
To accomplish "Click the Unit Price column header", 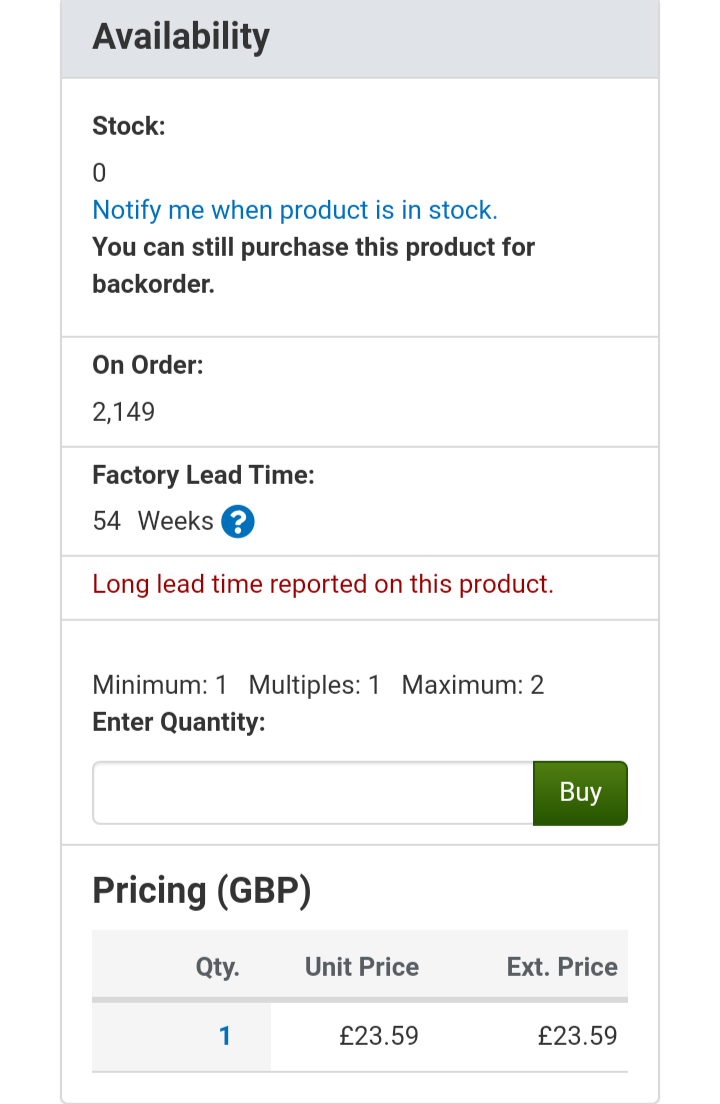I will pyautogui.click(x=362, y=967).
